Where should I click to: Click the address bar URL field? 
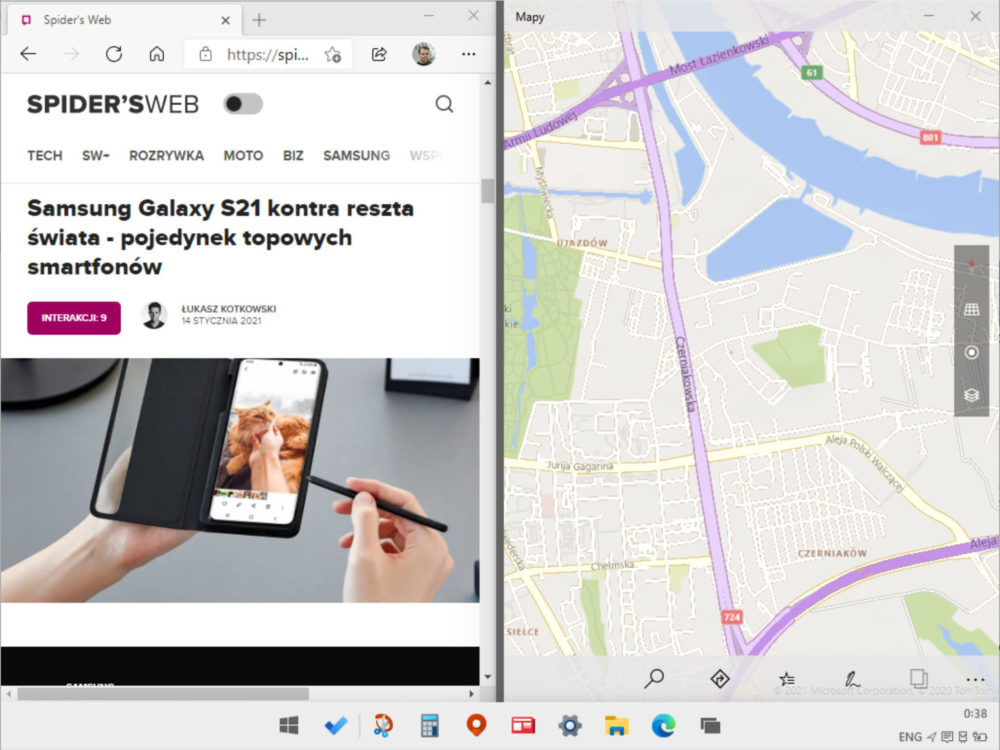click(268, 55)
